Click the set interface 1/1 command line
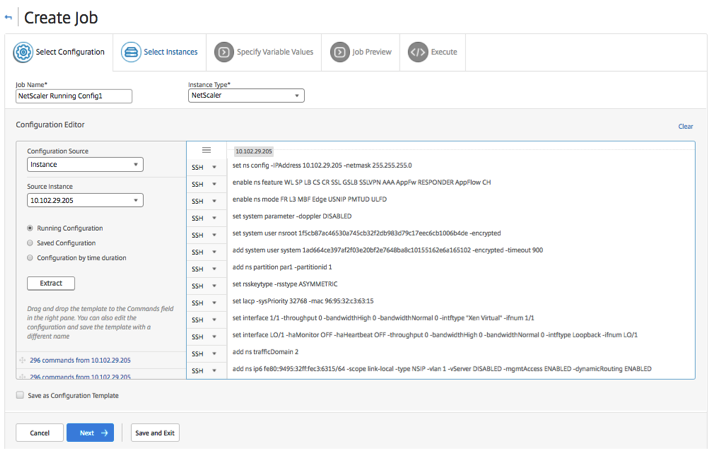The width and height of the screenshot is (712, 449). coord(383,318)
